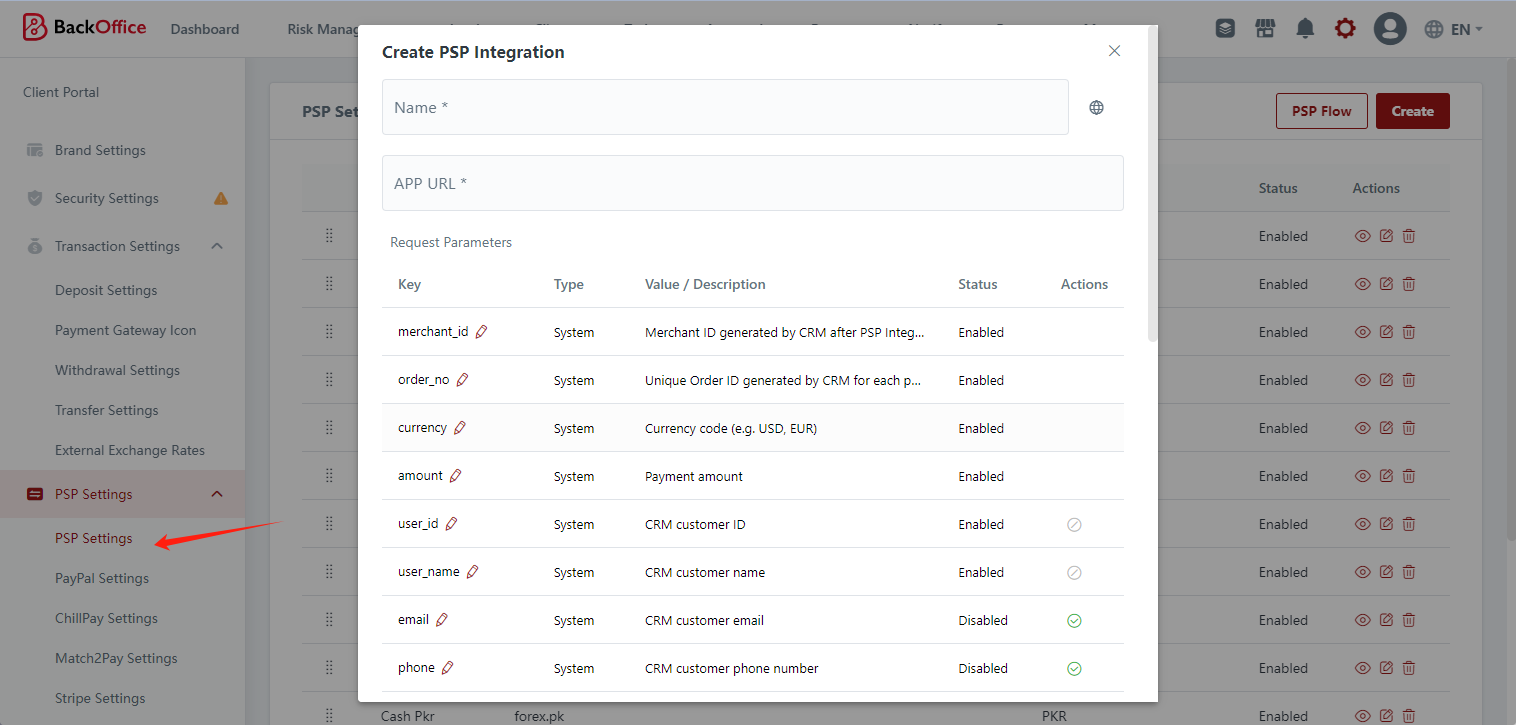Open Match2Pay Settings
The image size is (1516, 725).
pos(116,658)
